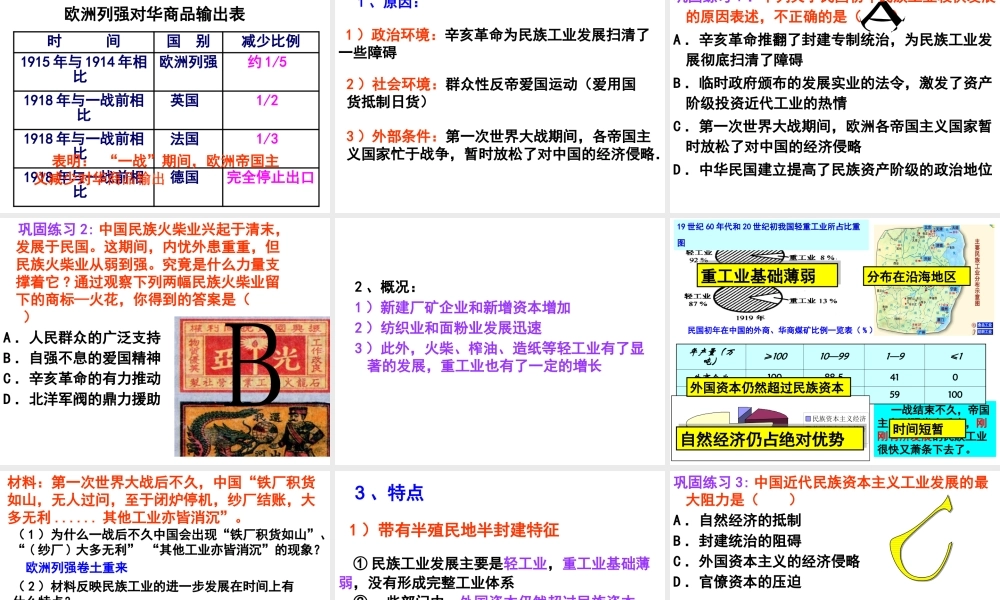Select option D 中华民国建立提高了民族资产阶级

(832, 170)
